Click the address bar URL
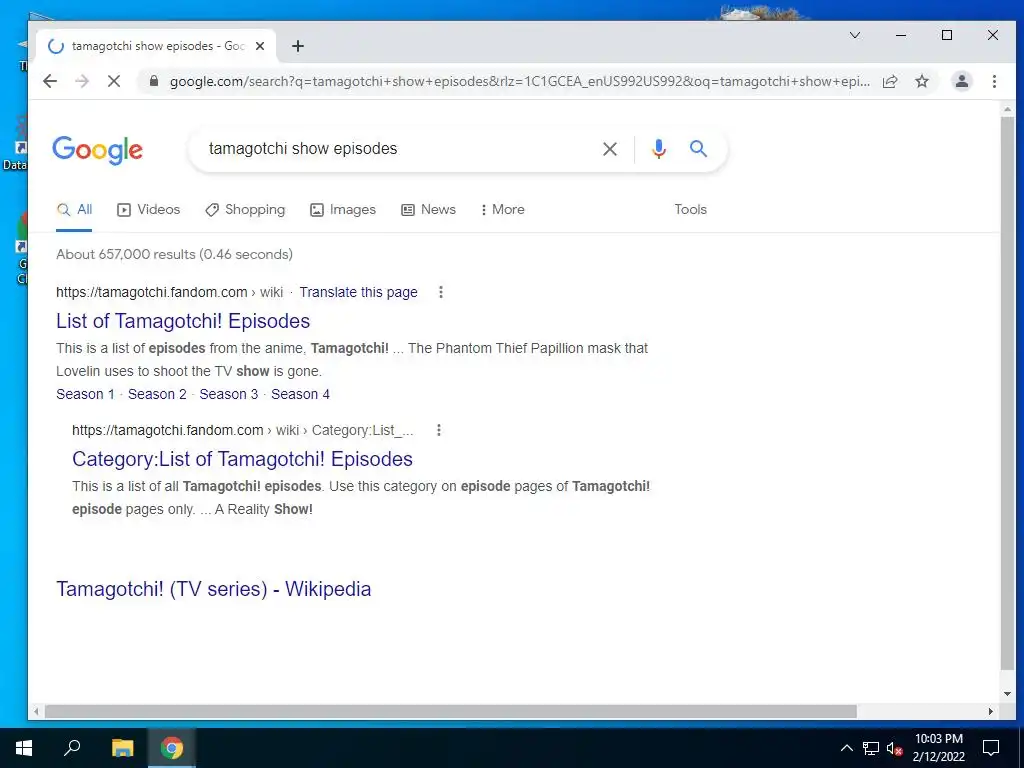This screenshot has width=1024, height=768. click(x=519, y=81)
